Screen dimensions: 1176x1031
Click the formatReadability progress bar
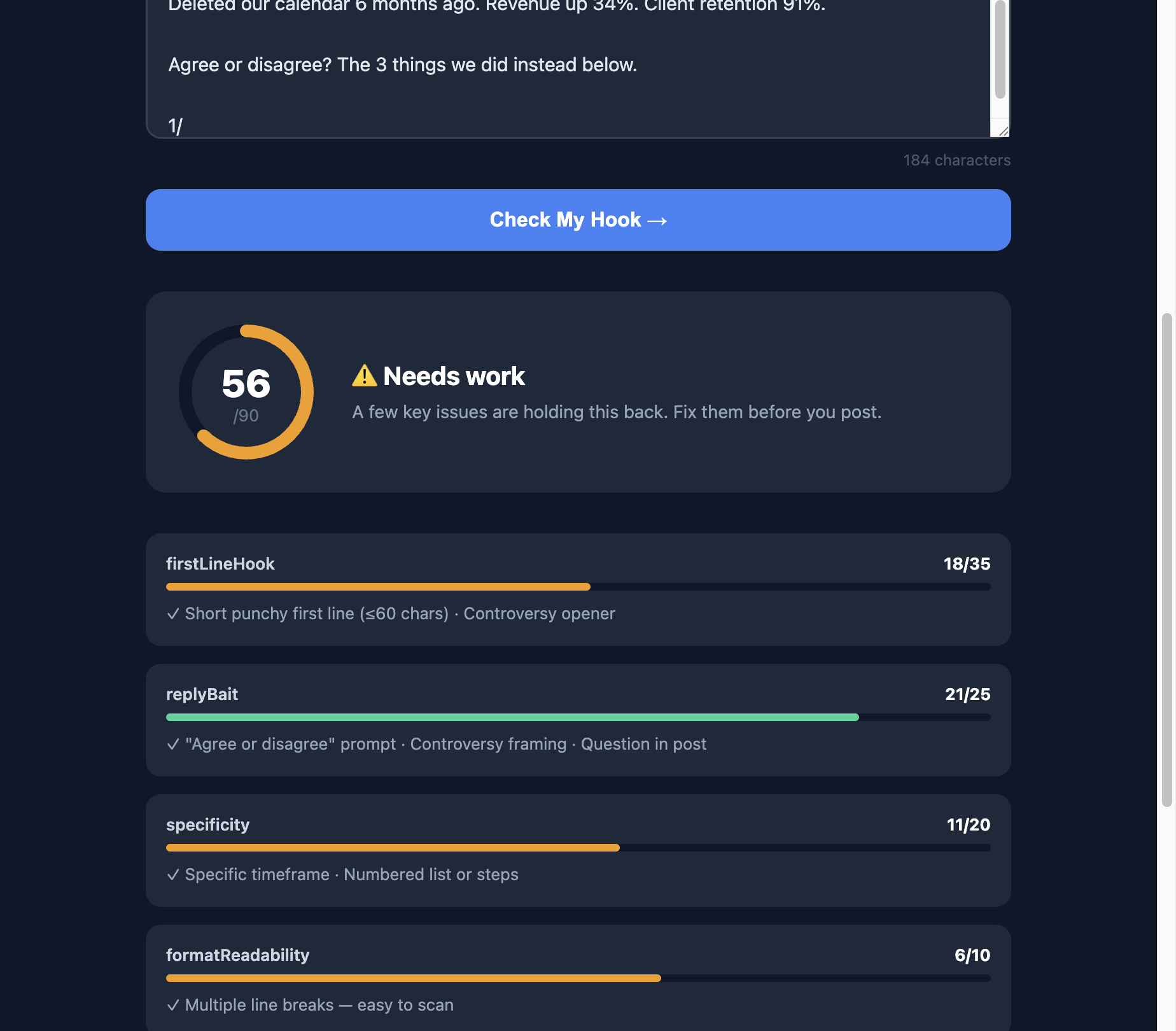point(414,978)
